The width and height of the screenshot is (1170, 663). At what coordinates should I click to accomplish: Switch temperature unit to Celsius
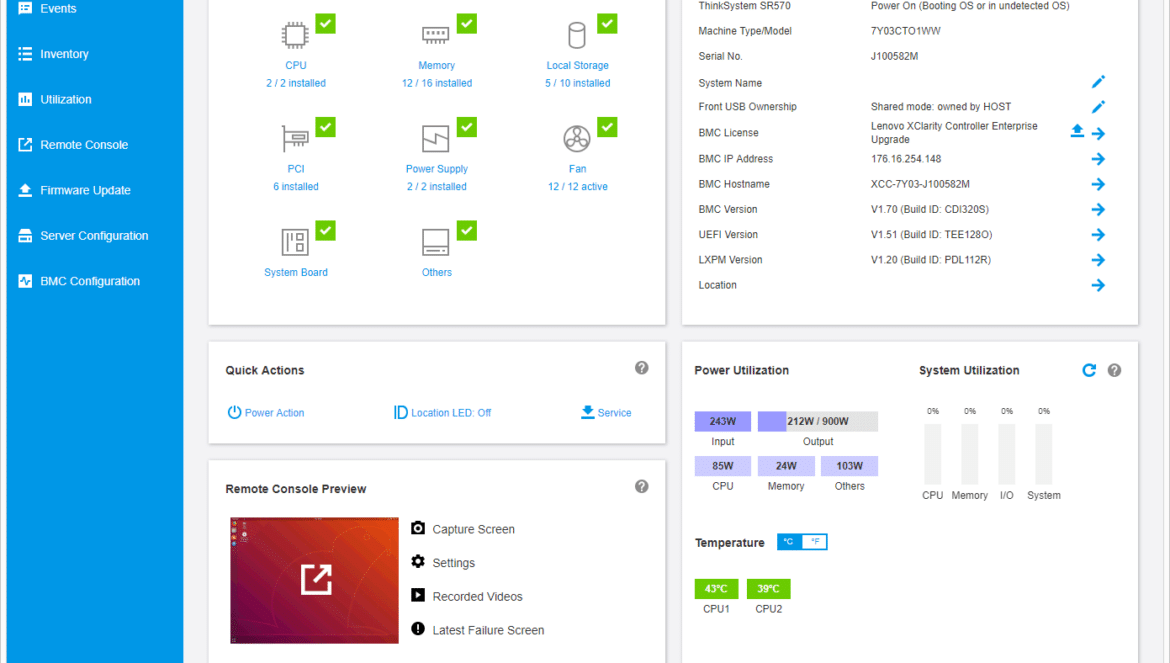789,541
